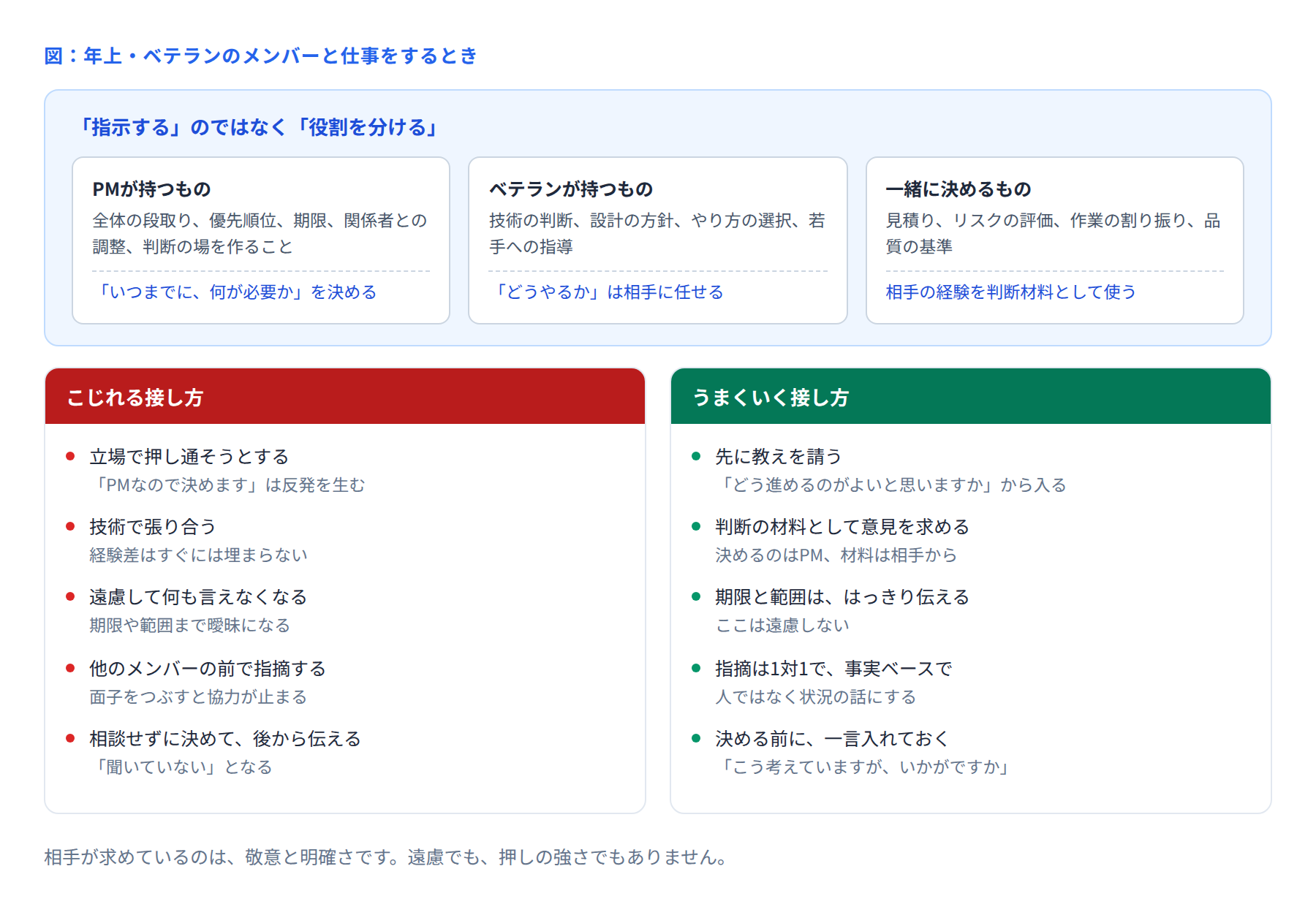Click the green うまくいく接し方 header

(x=971, y=396)
